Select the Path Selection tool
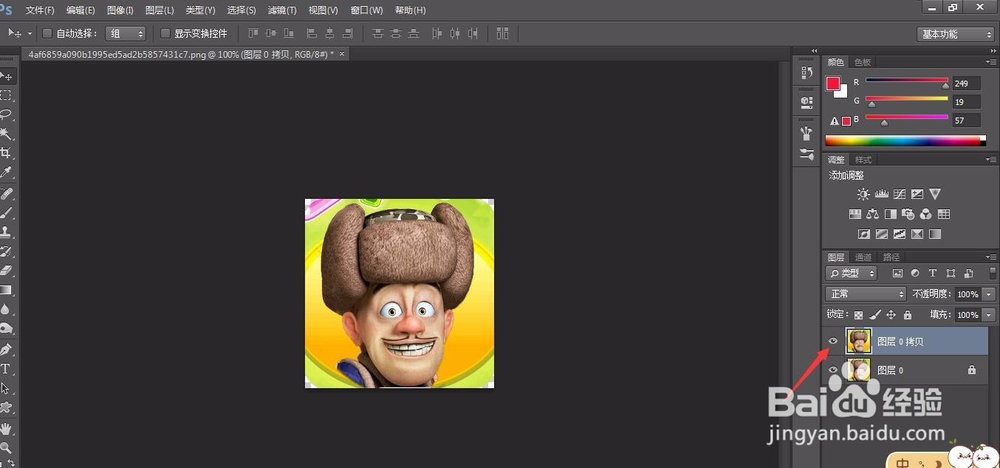The image size is (1000, 468). coord(6,388)
